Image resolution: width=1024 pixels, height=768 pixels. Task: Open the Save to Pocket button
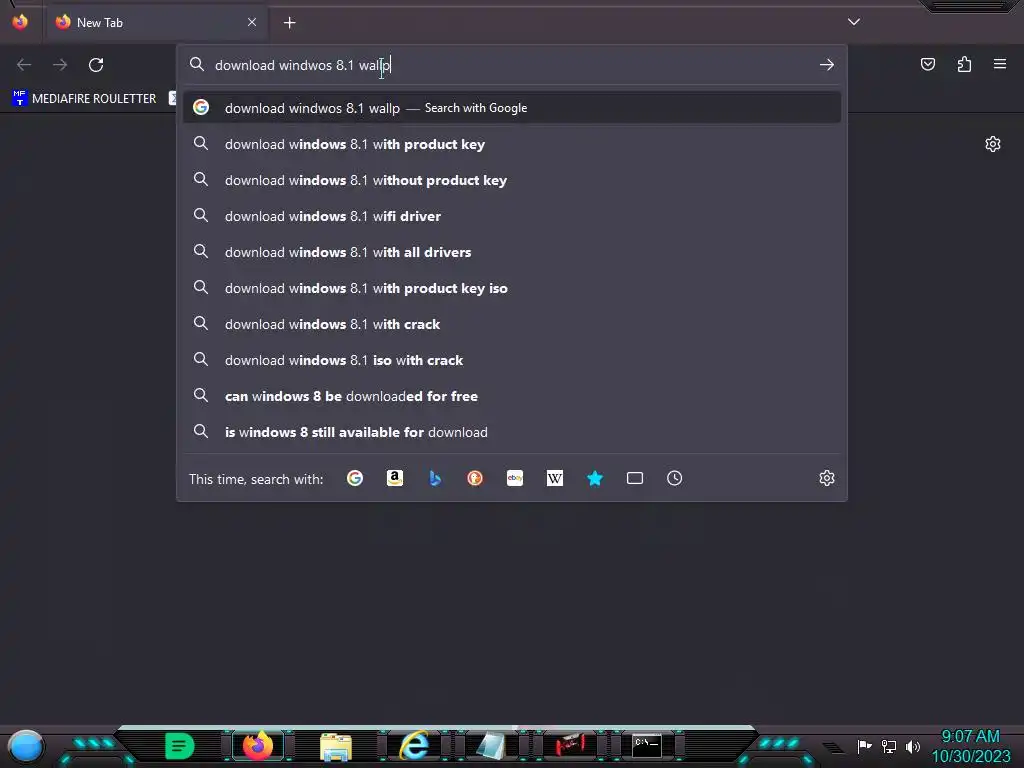927,64
